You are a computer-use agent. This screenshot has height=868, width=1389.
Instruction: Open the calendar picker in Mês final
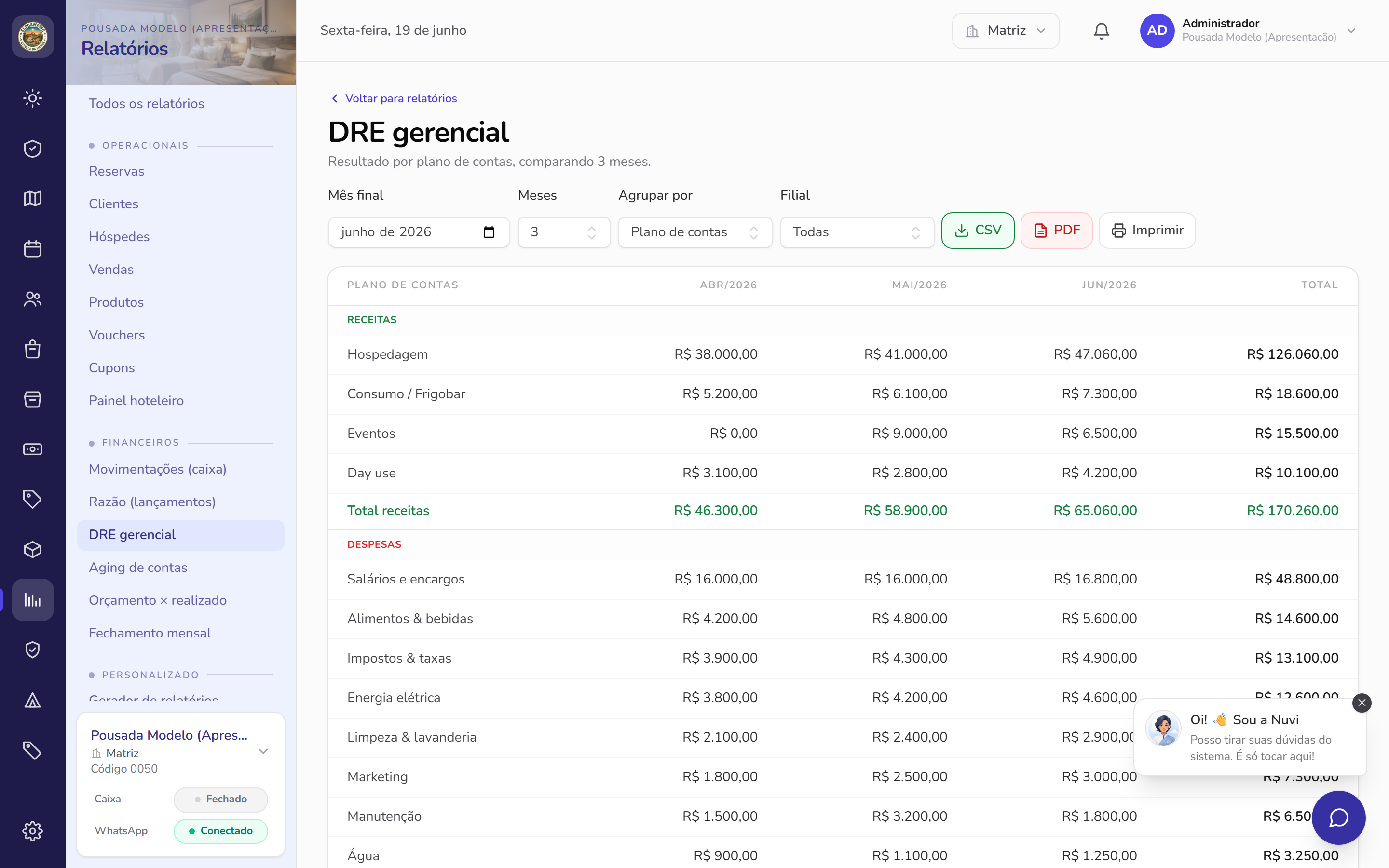click(489, 232)
